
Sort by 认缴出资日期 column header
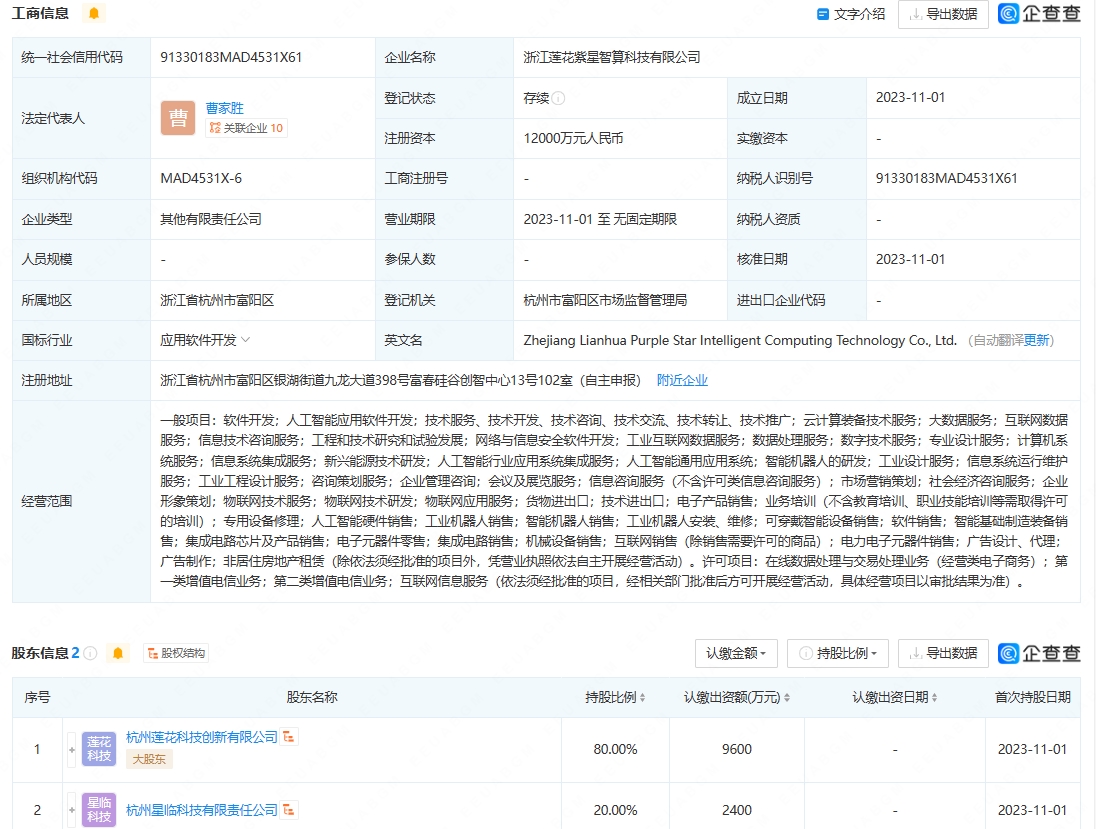pos(895,697)
